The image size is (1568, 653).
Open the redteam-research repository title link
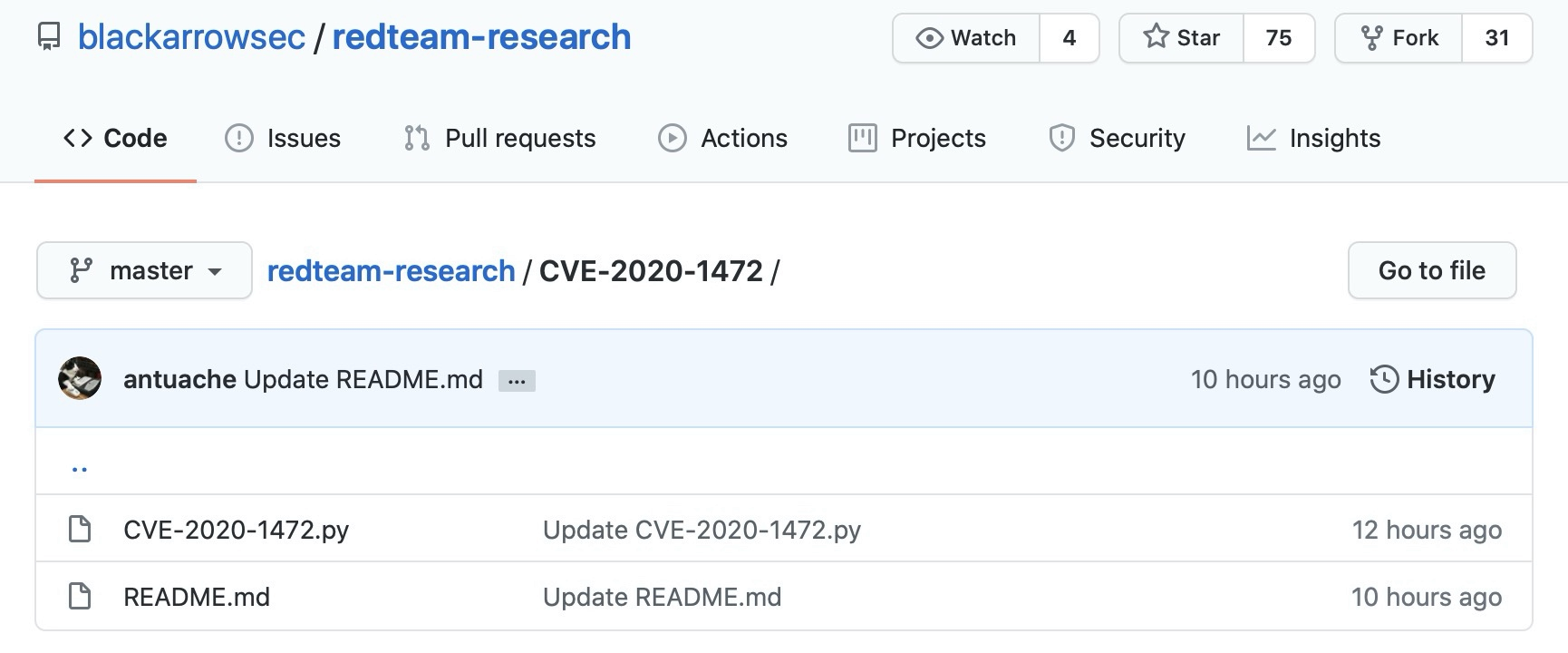pos(481,37)
